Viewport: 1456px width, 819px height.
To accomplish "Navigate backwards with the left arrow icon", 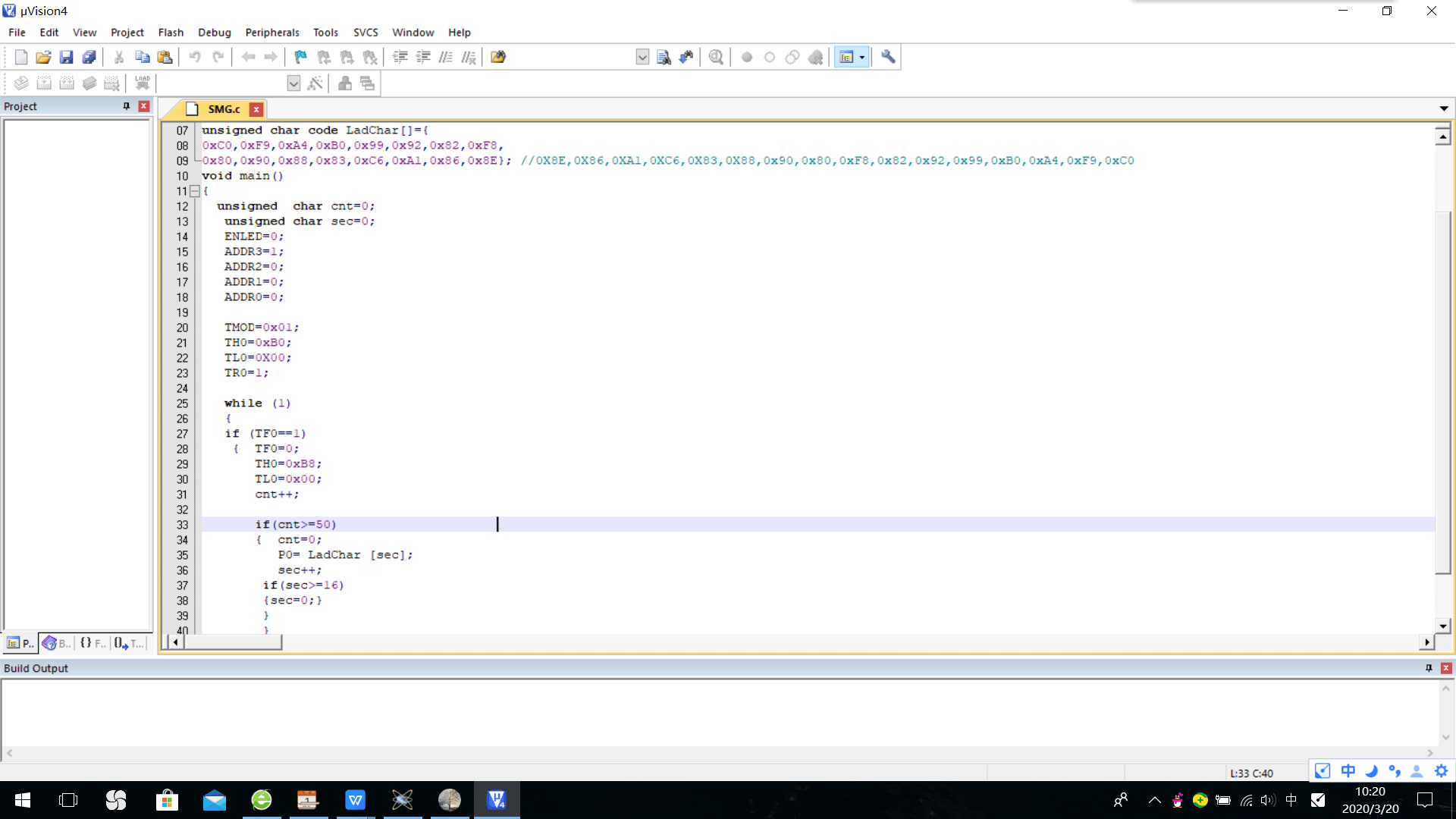I will tap(248, 57).
